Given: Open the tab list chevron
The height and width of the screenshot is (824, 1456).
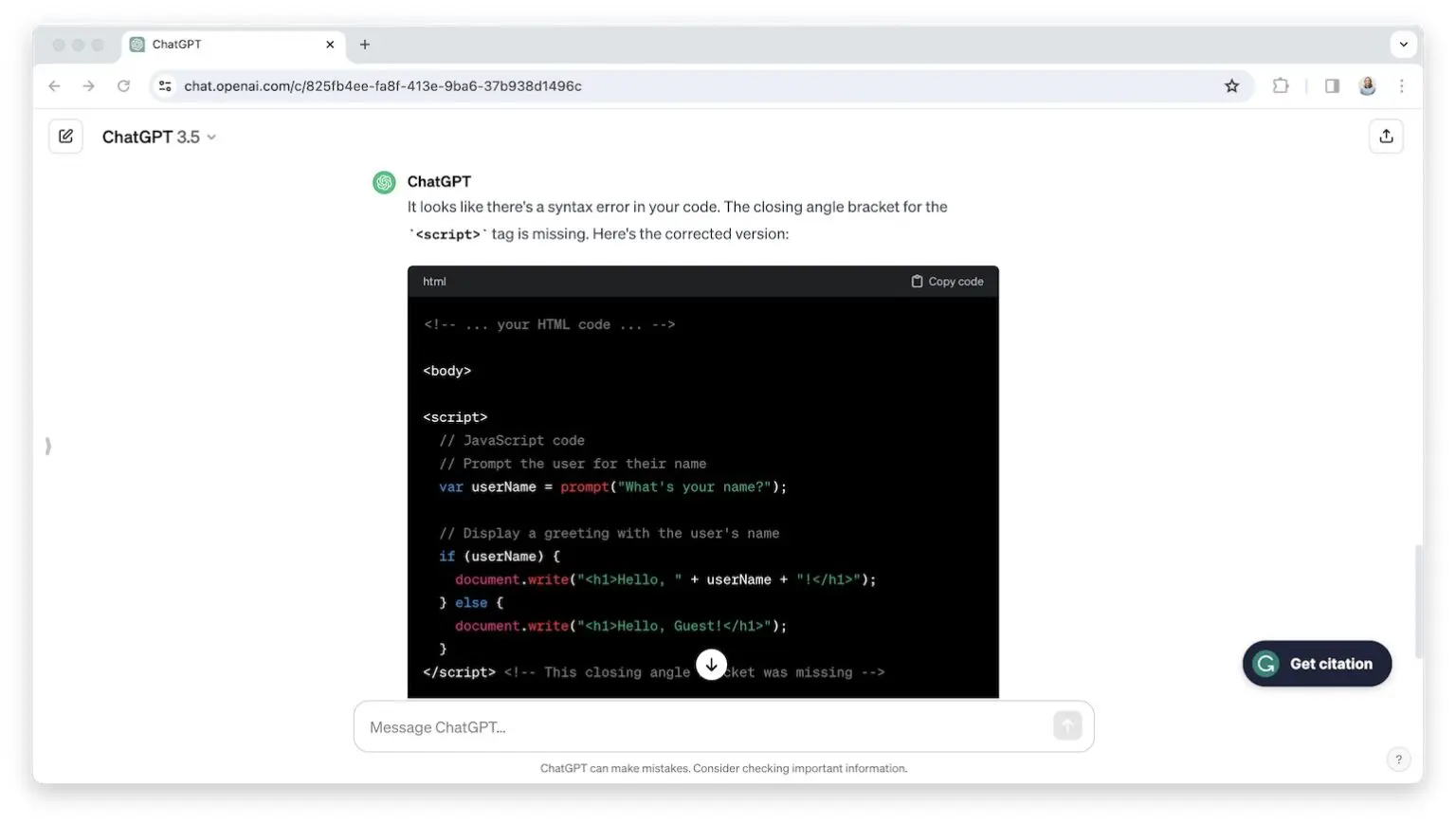Looking at the screenshot, I should coord(1403,44).
